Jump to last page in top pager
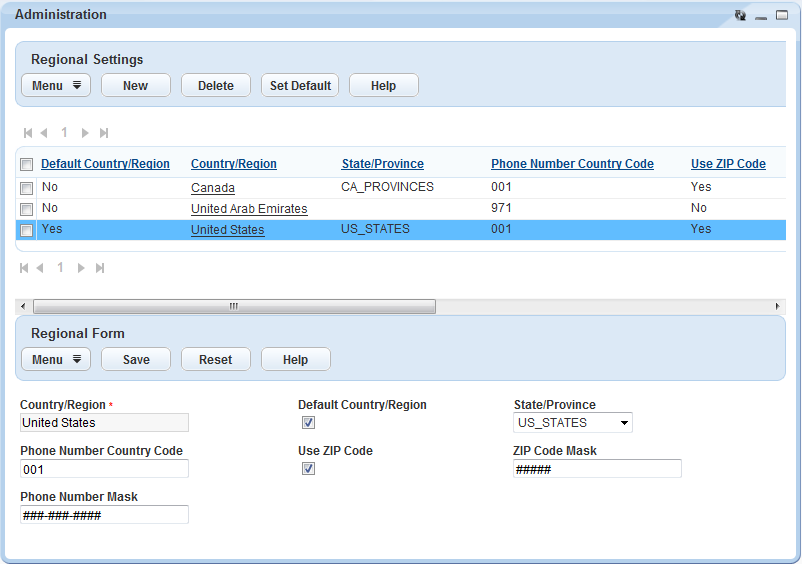 point(104,133)
